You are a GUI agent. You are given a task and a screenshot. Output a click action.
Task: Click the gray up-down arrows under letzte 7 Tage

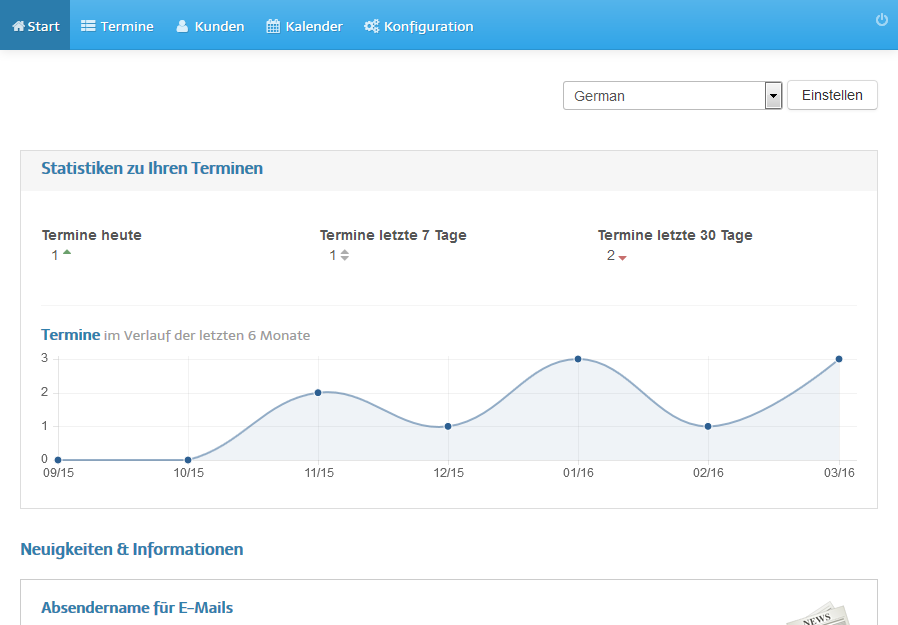[x=345, y=255]
